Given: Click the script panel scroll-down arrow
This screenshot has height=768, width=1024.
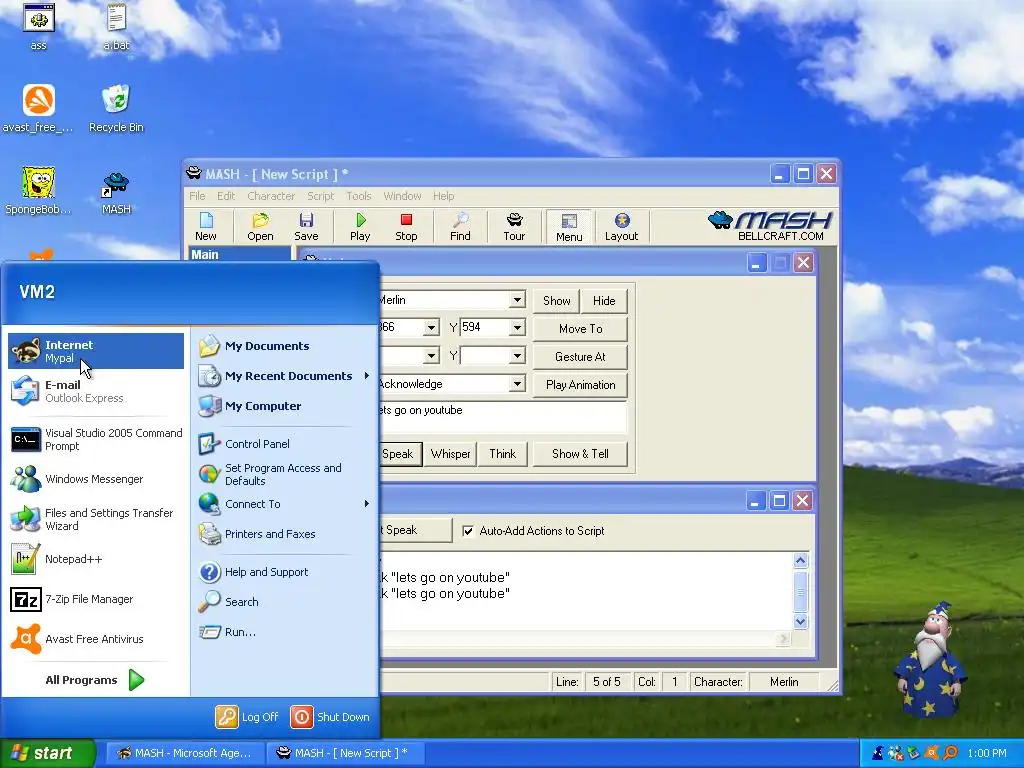Looking at the screenshot, I should (801, 622).
